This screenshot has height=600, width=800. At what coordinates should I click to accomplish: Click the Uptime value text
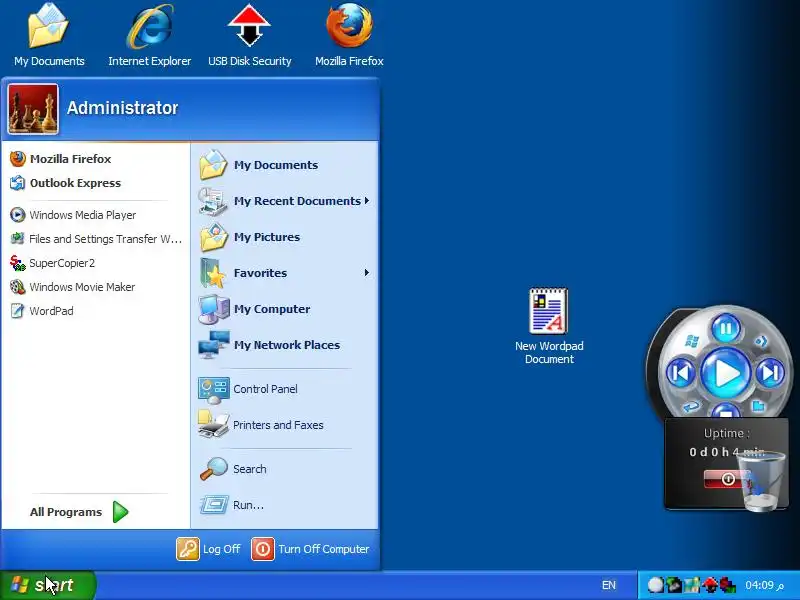point(727,452)
